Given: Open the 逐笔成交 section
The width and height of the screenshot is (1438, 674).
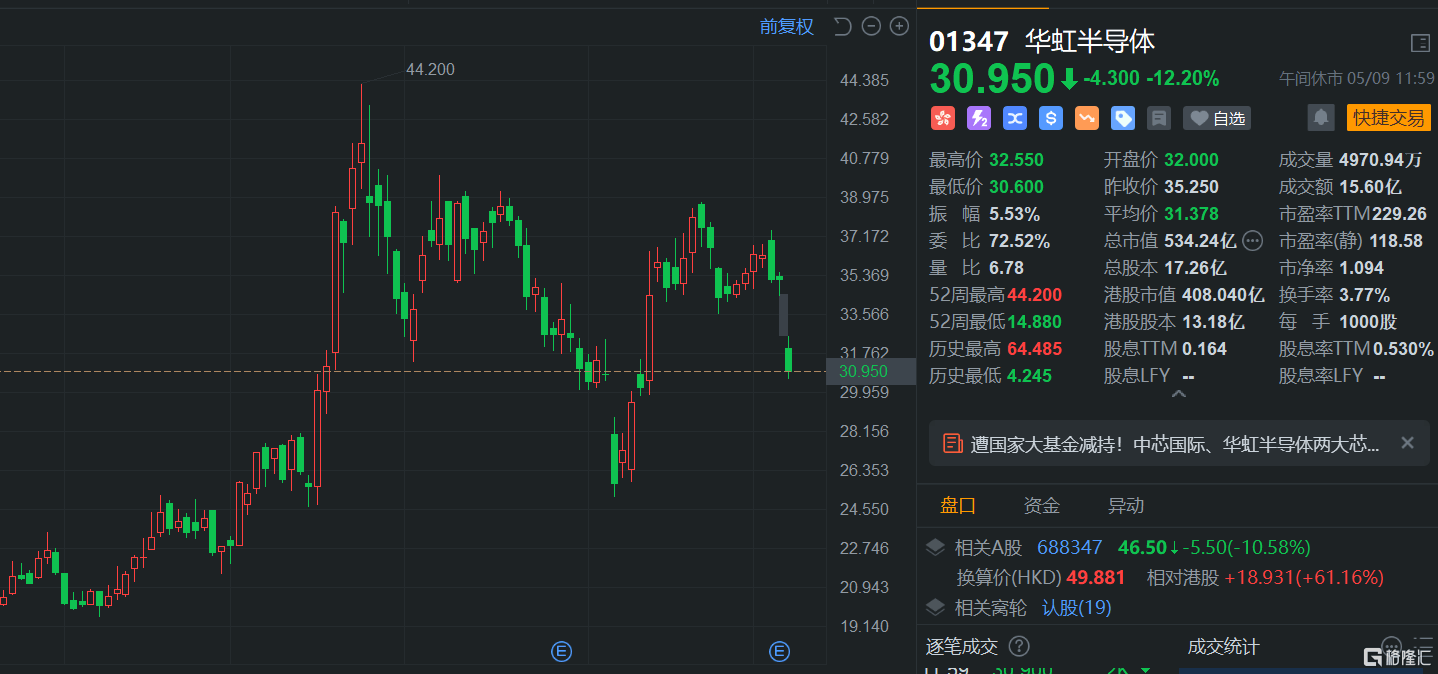Looking at the screenshot, I should point(962,647).
